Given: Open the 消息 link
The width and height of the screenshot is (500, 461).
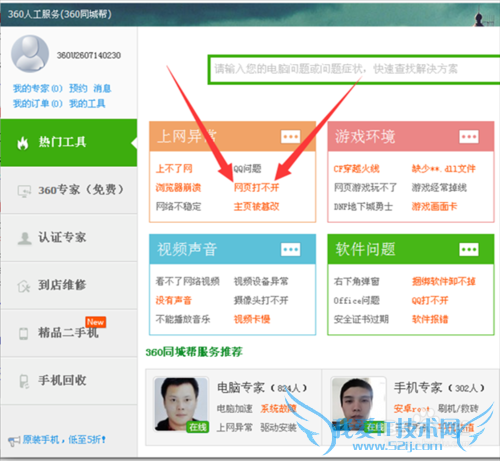Looking at the screenshot, I should [x=102, y=88].
